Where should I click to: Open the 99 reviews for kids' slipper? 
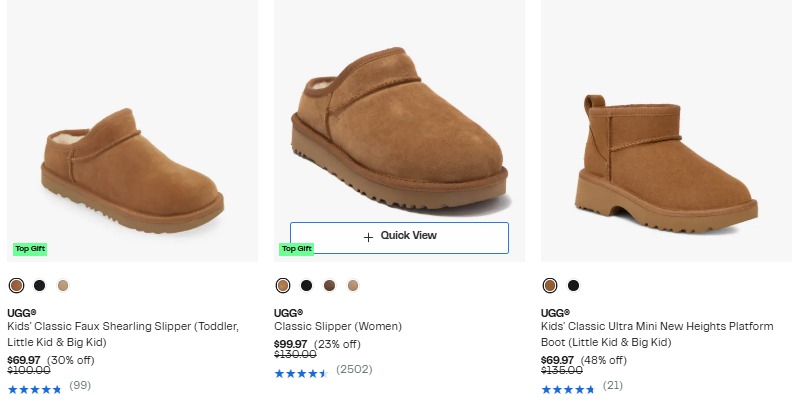coord(80,385)
